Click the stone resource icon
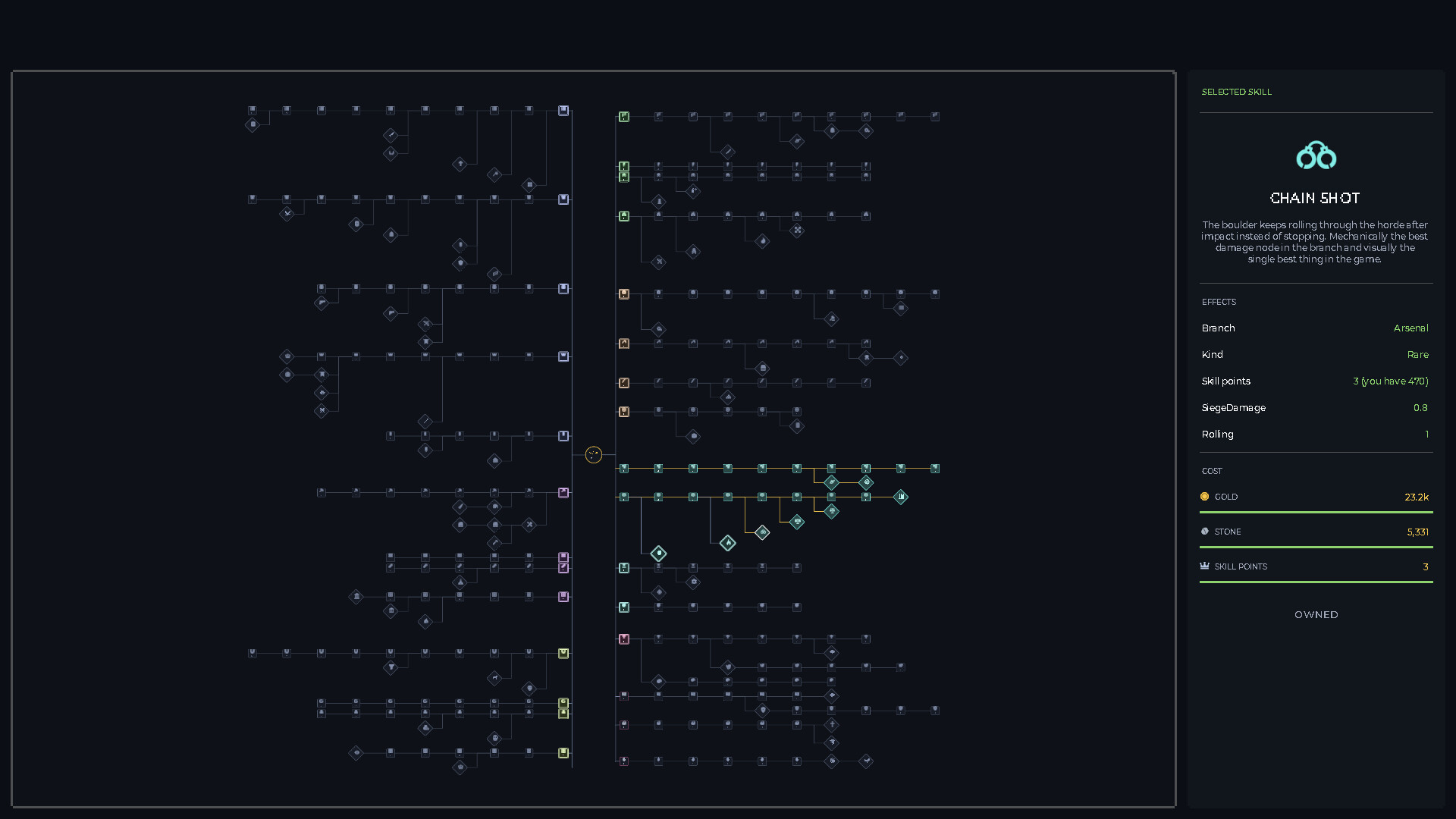This screenshot has height=819, width=1456. coord(1204,532)
